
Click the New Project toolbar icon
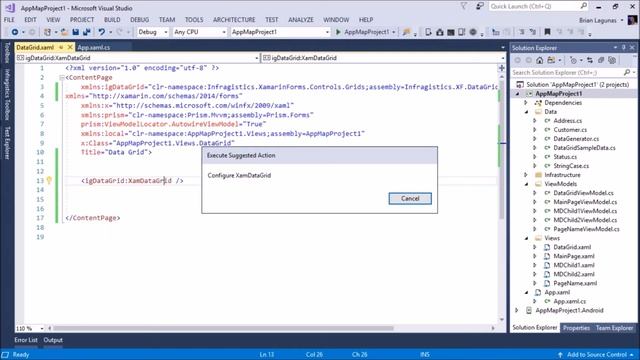coord(47,32)
